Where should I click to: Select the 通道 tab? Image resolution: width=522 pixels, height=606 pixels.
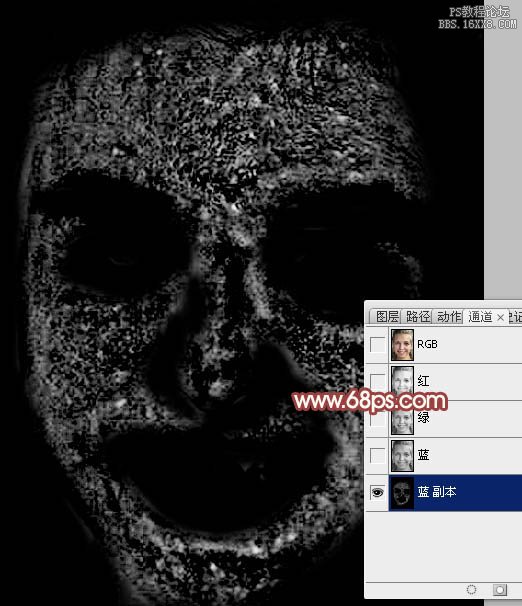point(480,317)
